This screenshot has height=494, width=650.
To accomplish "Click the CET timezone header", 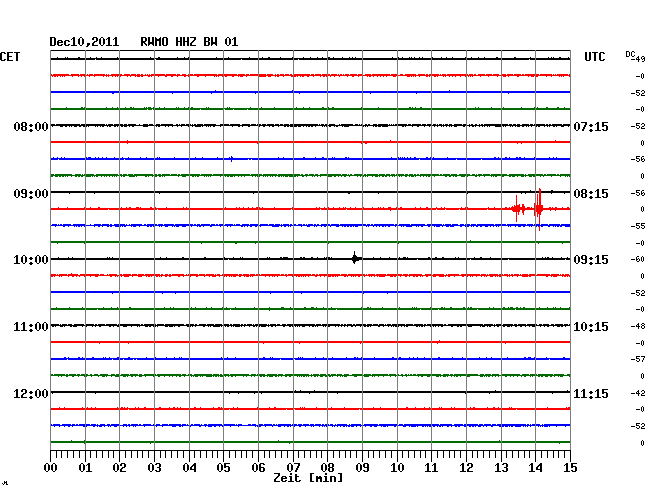I will click(x=10, y=57).
